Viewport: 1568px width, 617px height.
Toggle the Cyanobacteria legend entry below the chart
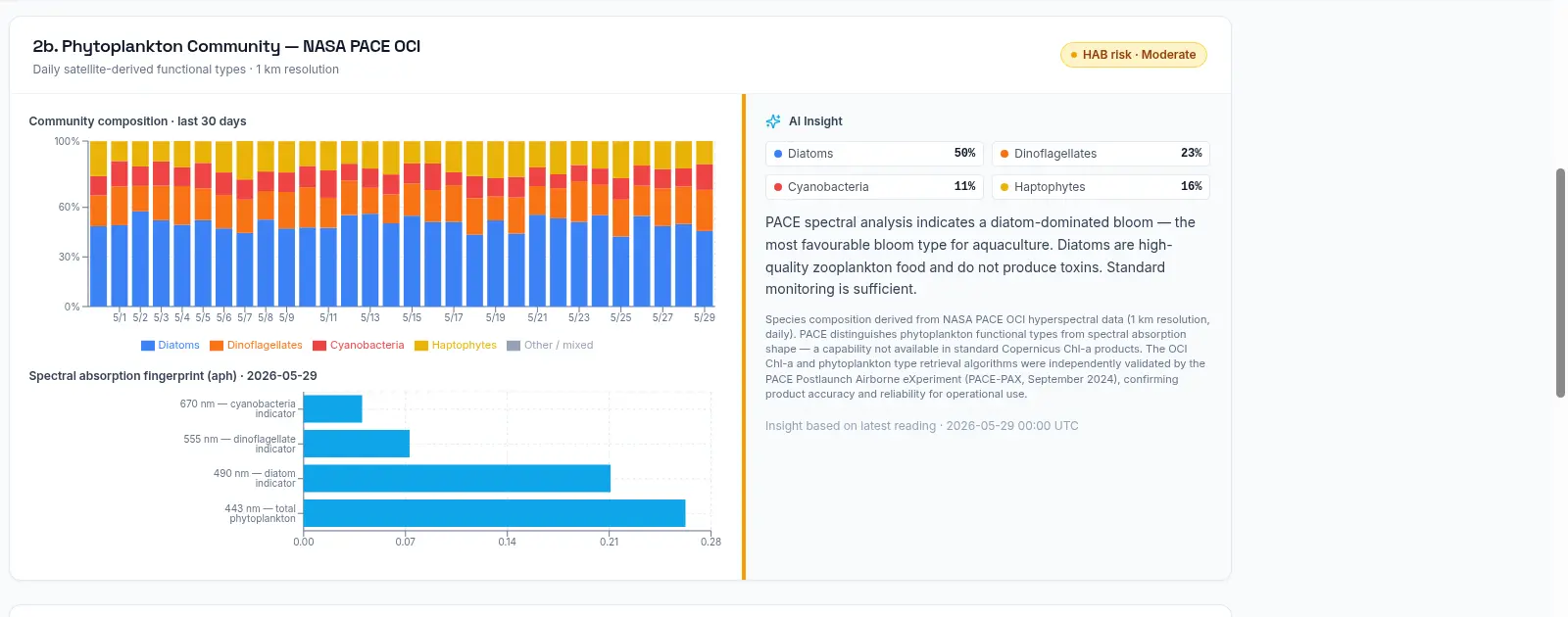[358, 346]
